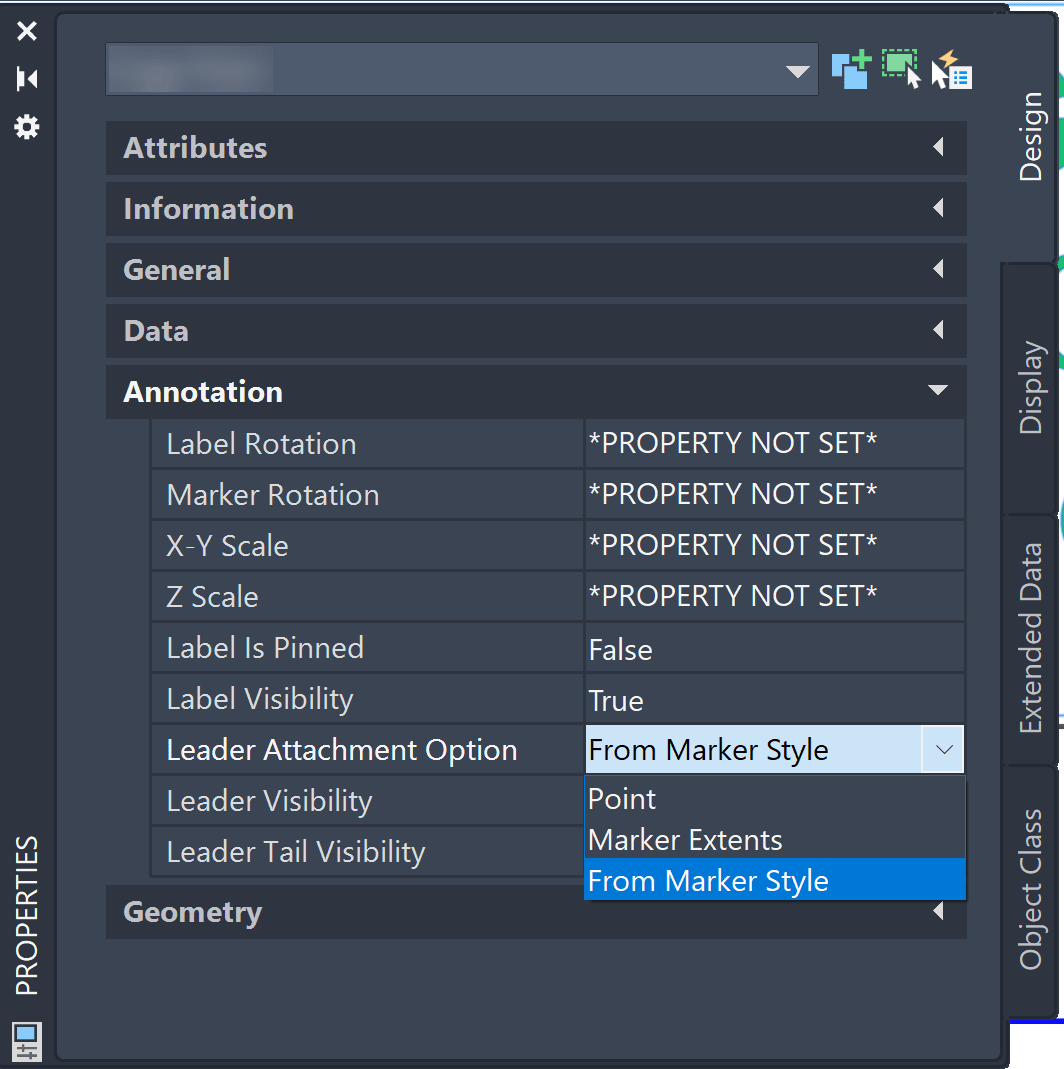Click the Label Is Pinned False value
This screenshot has height=1069, width=1064.
click(775, 648)
